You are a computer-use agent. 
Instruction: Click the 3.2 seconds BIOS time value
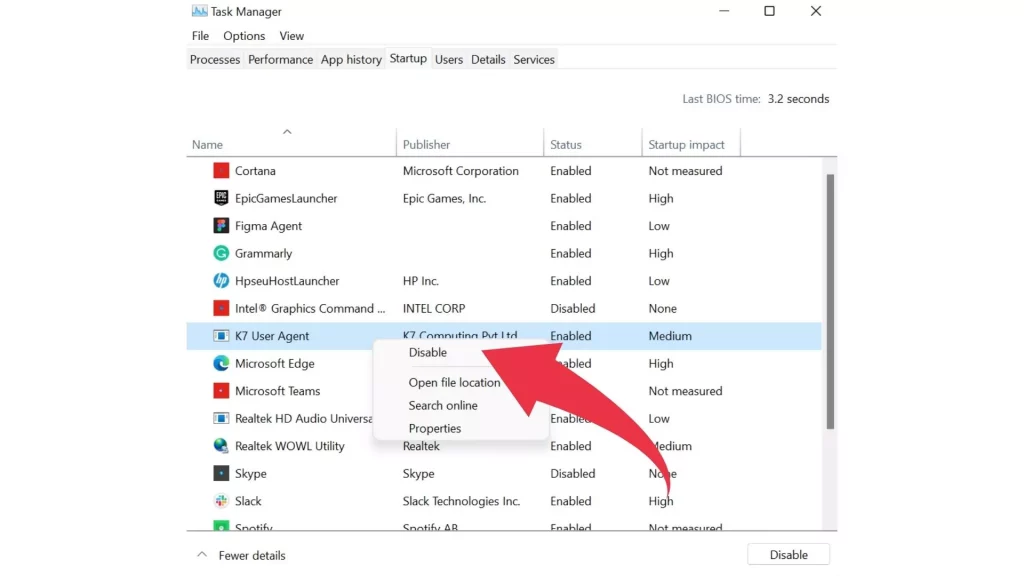click(x=798, y=99)
